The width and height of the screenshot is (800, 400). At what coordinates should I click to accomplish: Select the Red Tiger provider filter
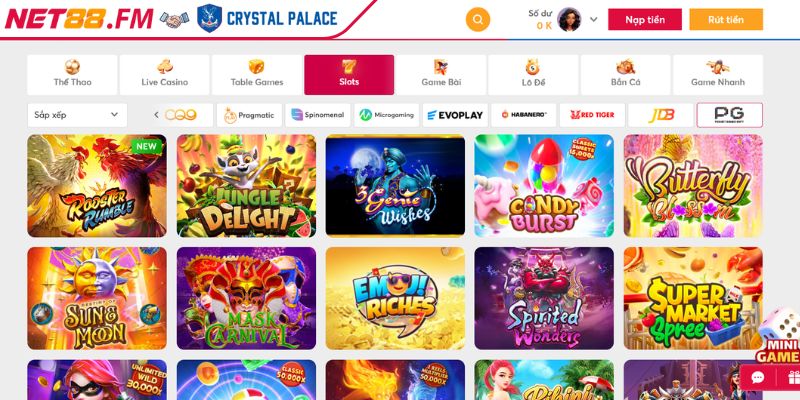tap(592, 115)
